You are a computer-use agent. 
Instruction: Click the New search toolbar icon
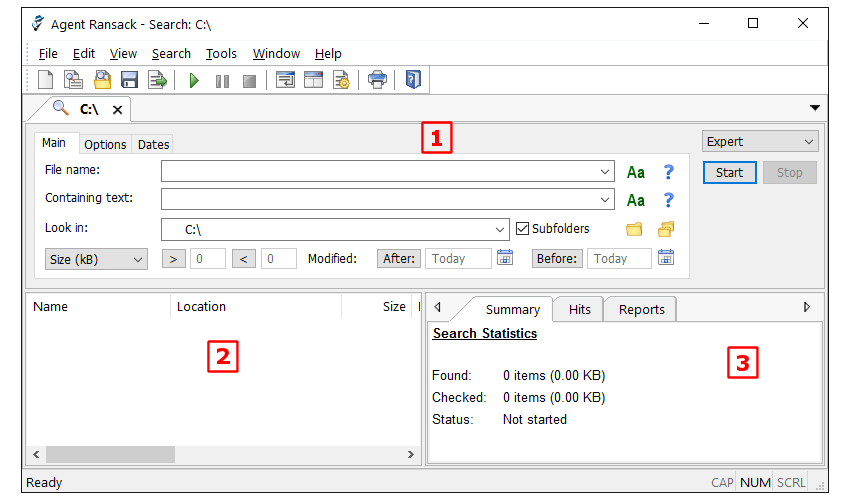click(x=46, y=80)
